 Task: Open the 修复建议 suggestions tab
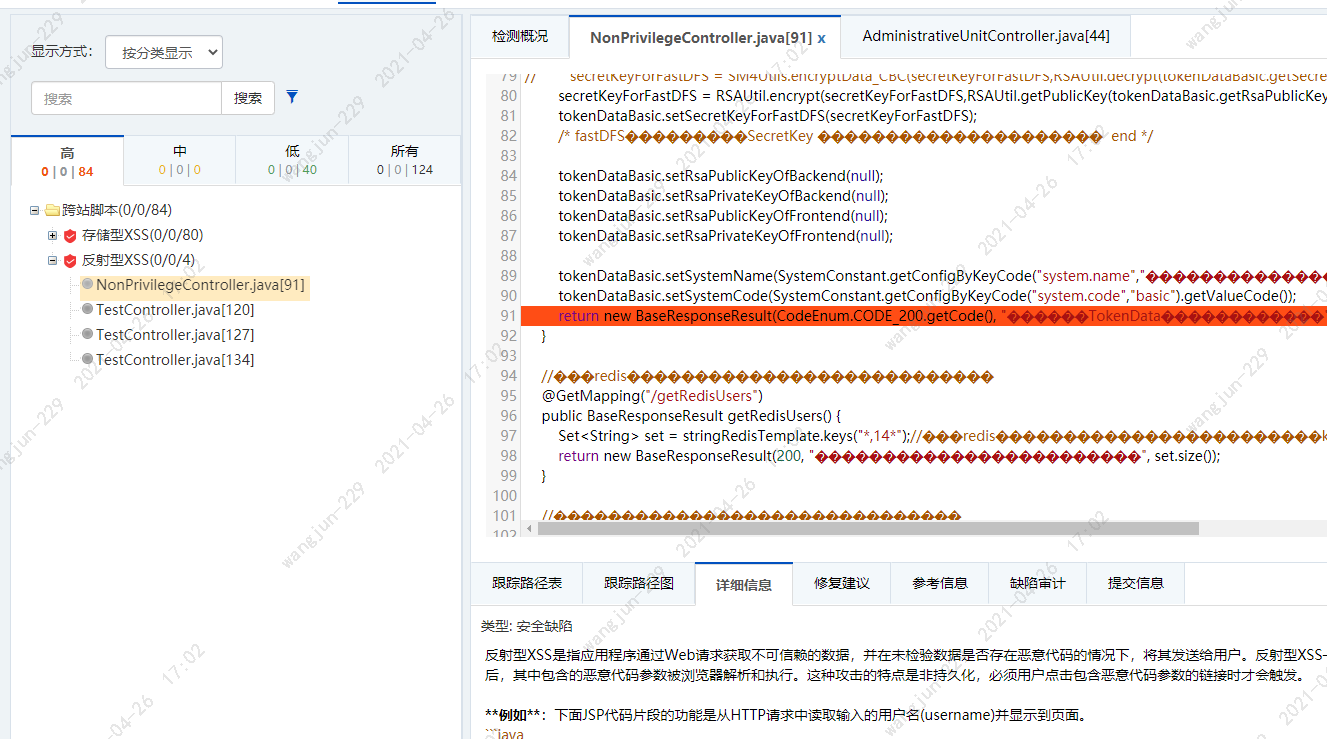(841, 583)
